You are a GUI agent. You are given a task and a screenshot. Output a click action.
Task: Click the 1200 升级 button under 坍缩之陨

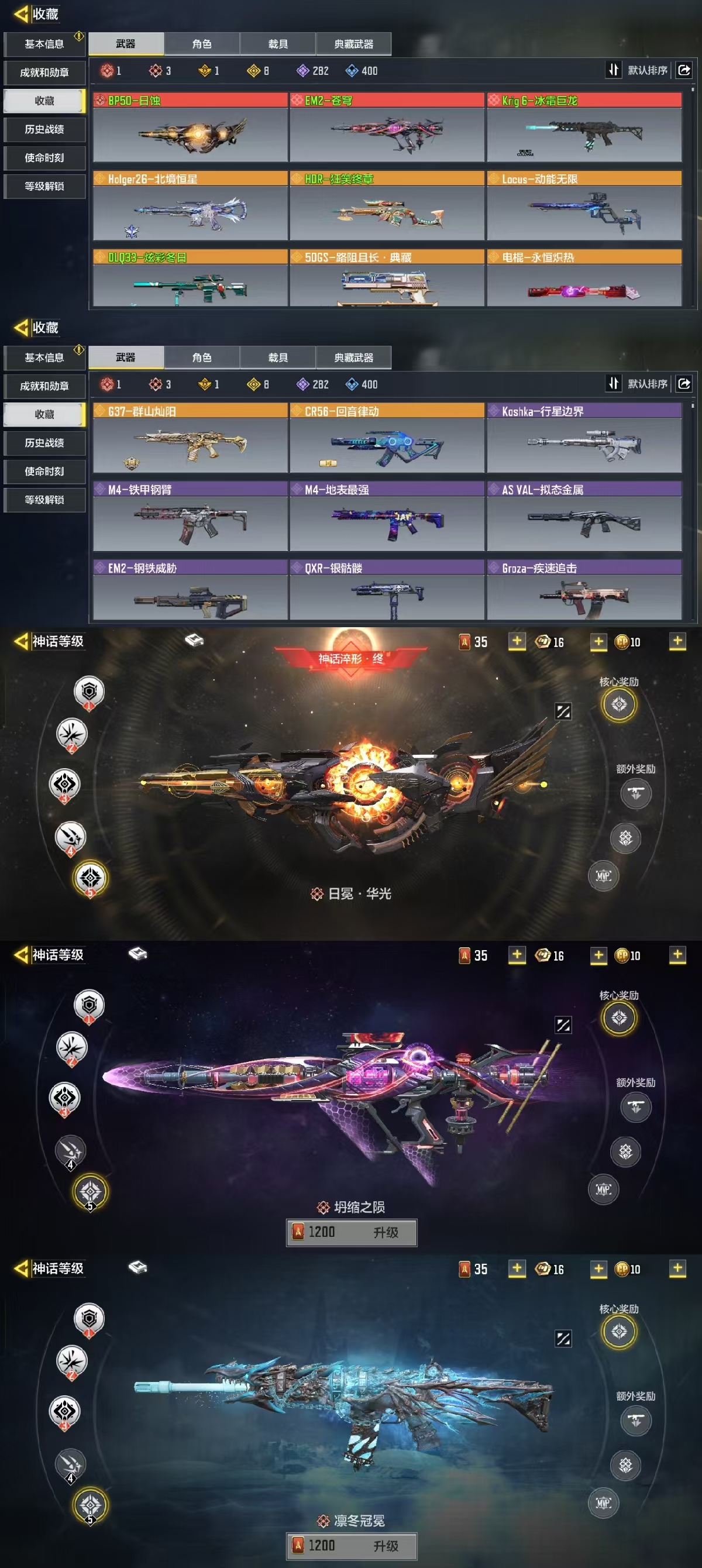[352, 1232]
